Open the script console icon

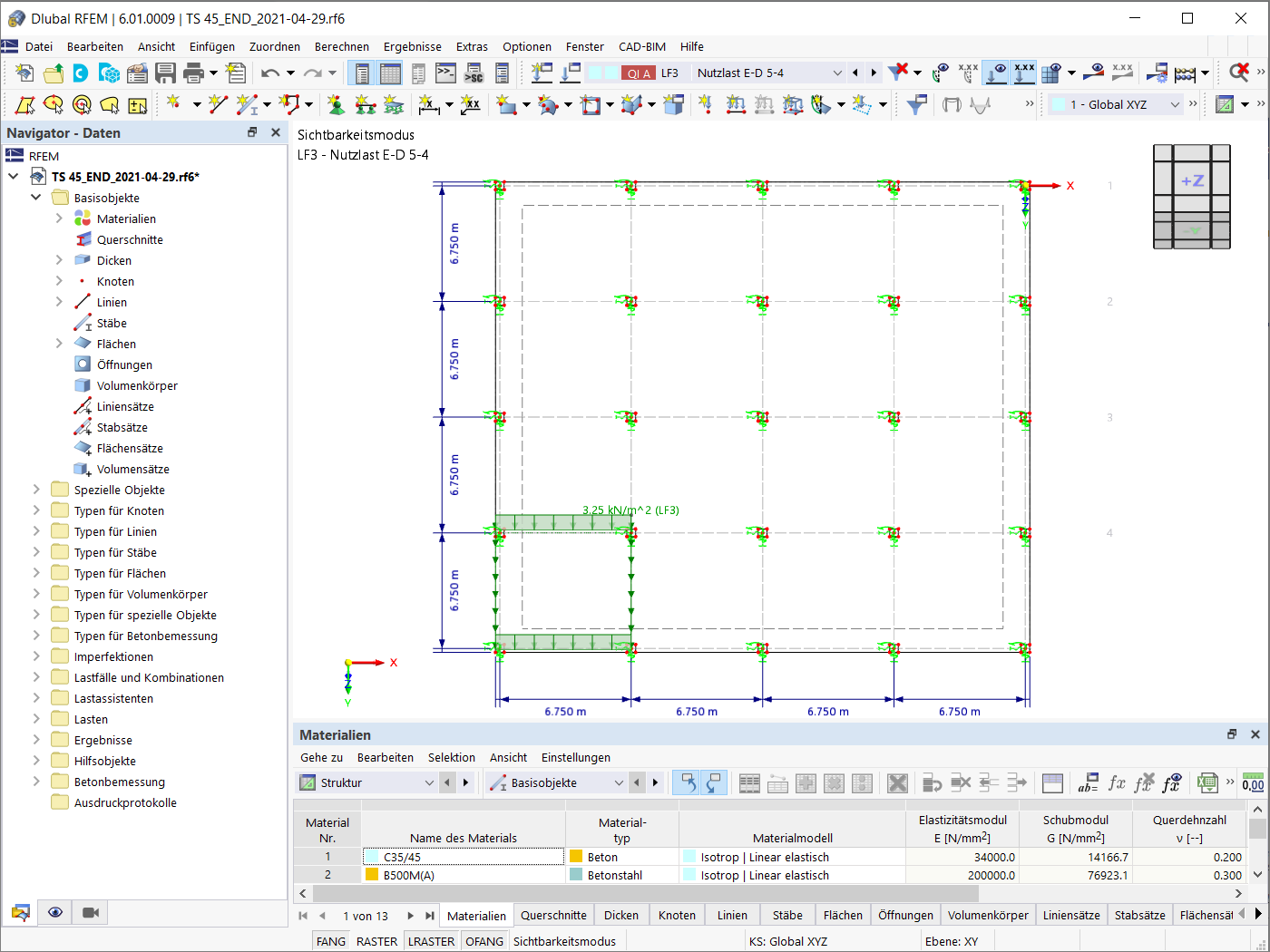(x=445, y=73)
